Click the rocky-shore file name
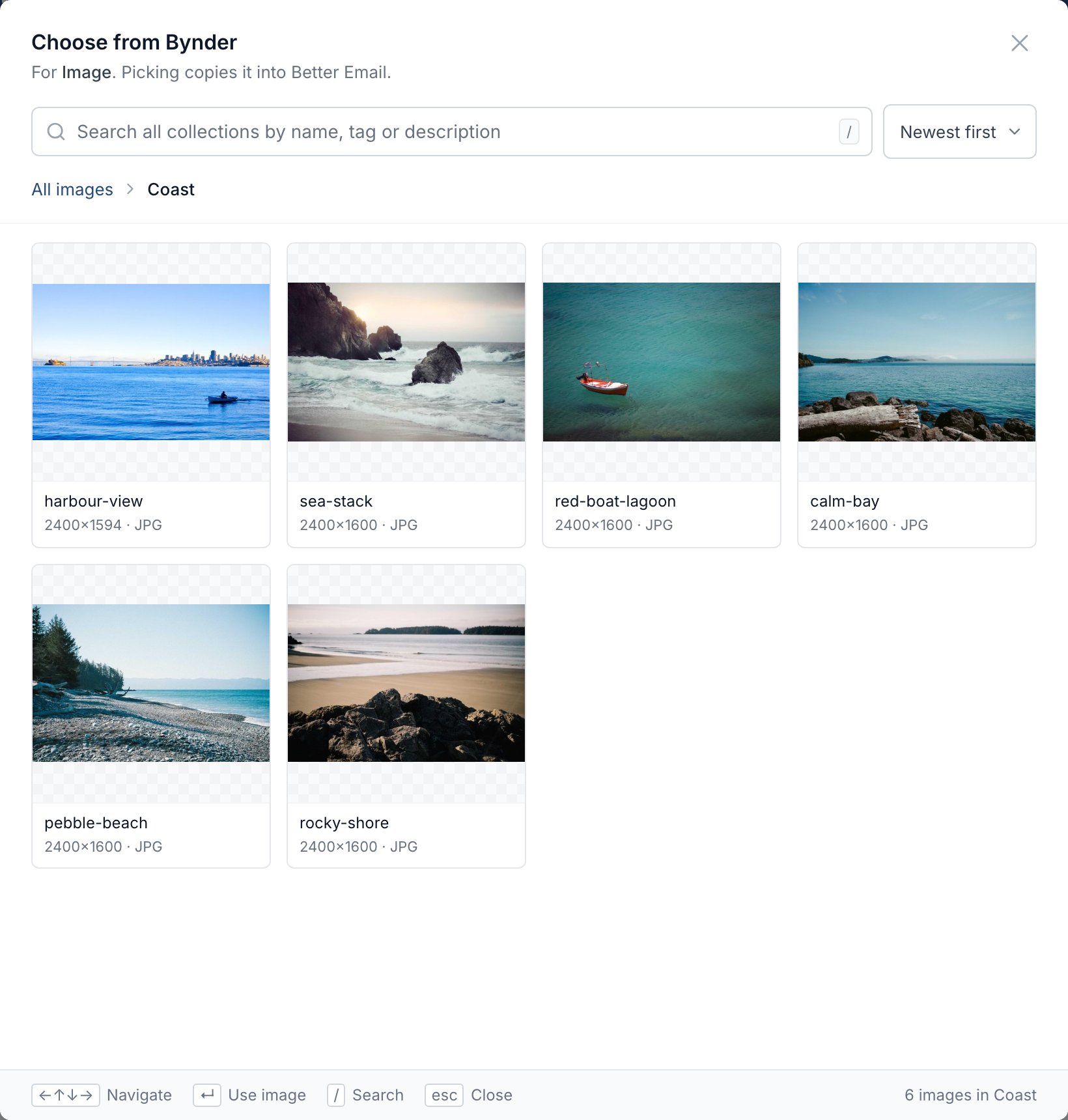The image size is (1068, 1120). (344, 823)
